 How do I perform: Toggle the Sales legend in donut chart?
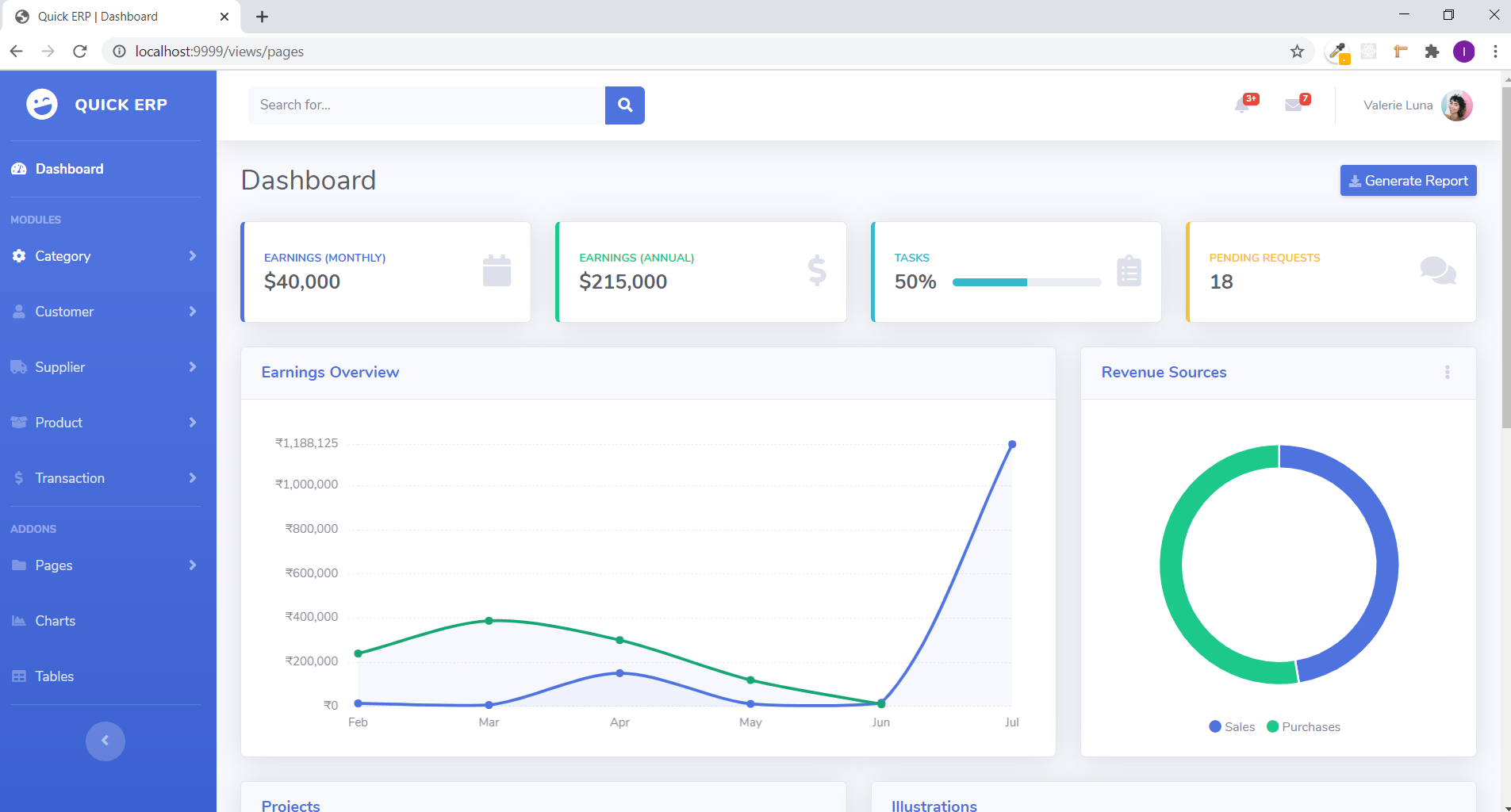point(1232,727)
